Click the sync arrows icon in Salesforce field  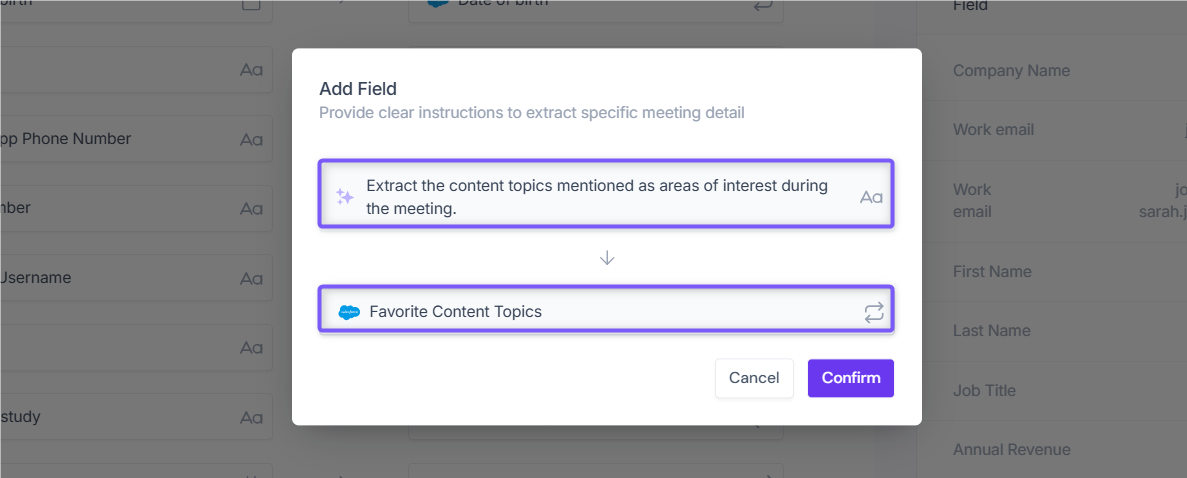[874, 312]
